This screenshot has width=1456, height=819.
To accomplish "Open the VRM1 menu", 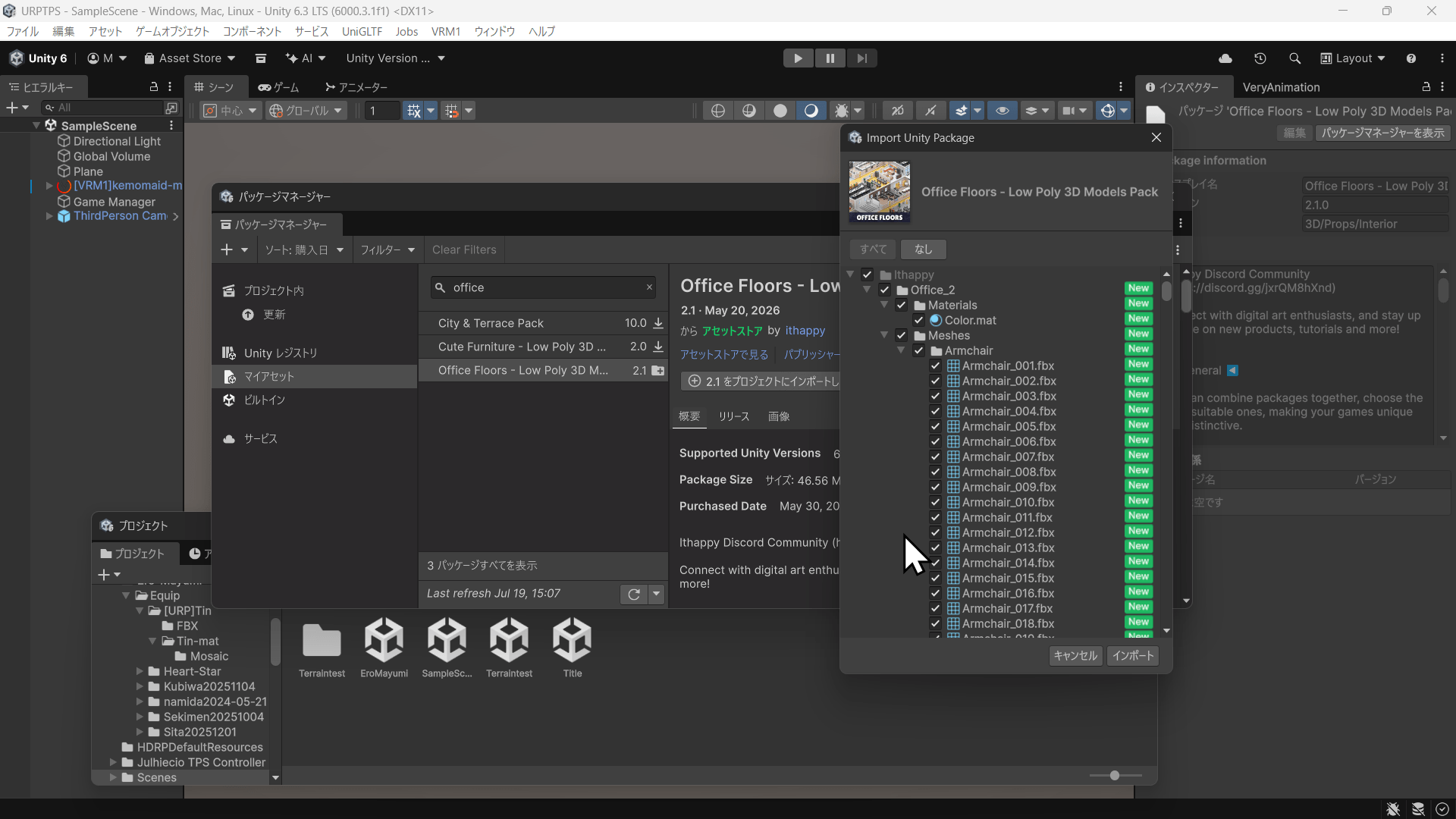I will (x=446, y=31).
